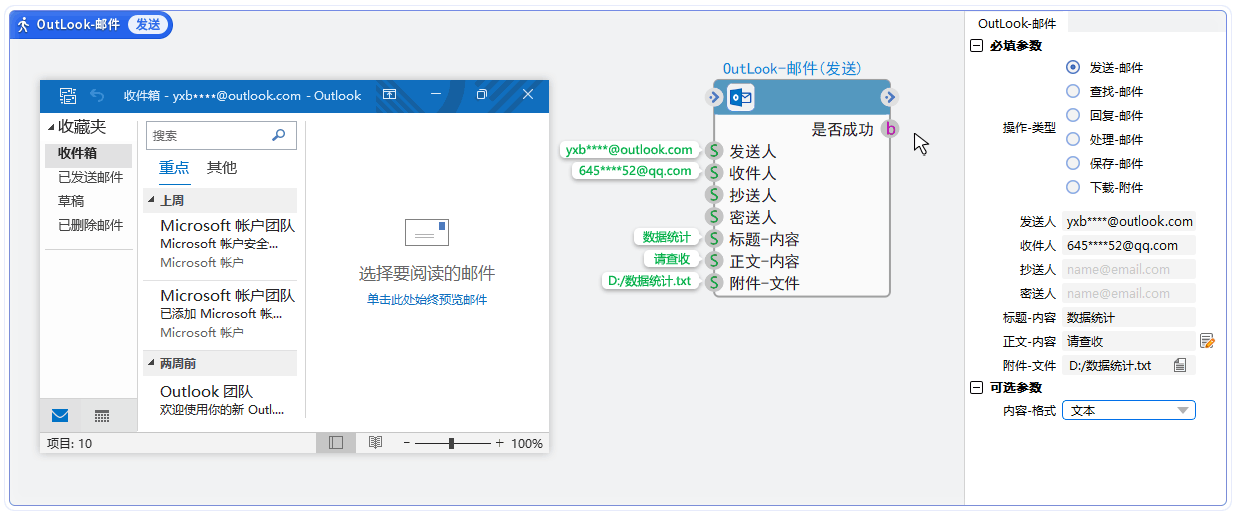Open the mail view envelope icon

tap(60, 416)
